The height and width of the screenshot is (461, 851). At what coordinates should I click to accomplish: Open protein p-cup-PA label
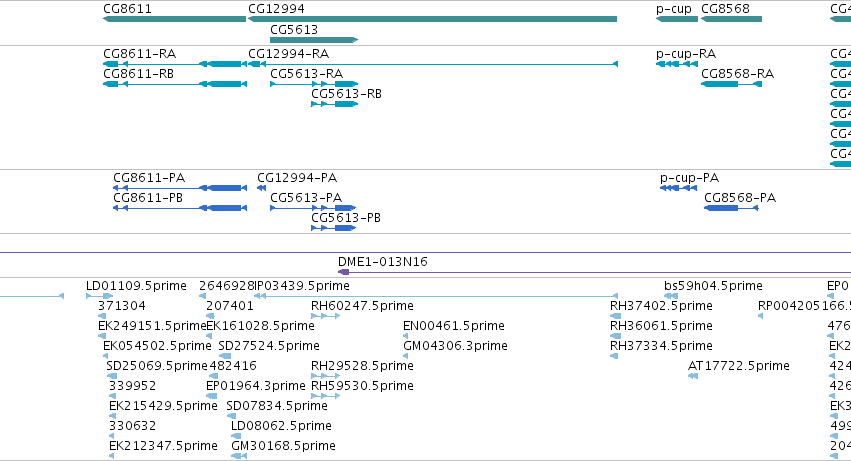click(689, 178)
